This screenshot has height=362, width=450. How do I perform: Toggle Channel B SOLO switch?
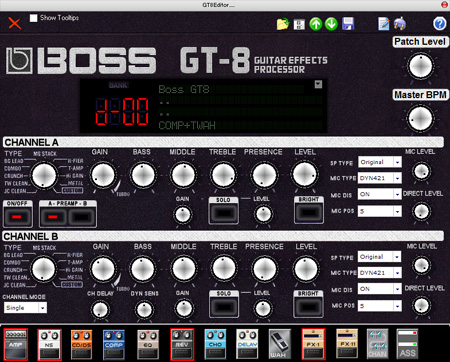pyautogui.click(x=224, y=307)
